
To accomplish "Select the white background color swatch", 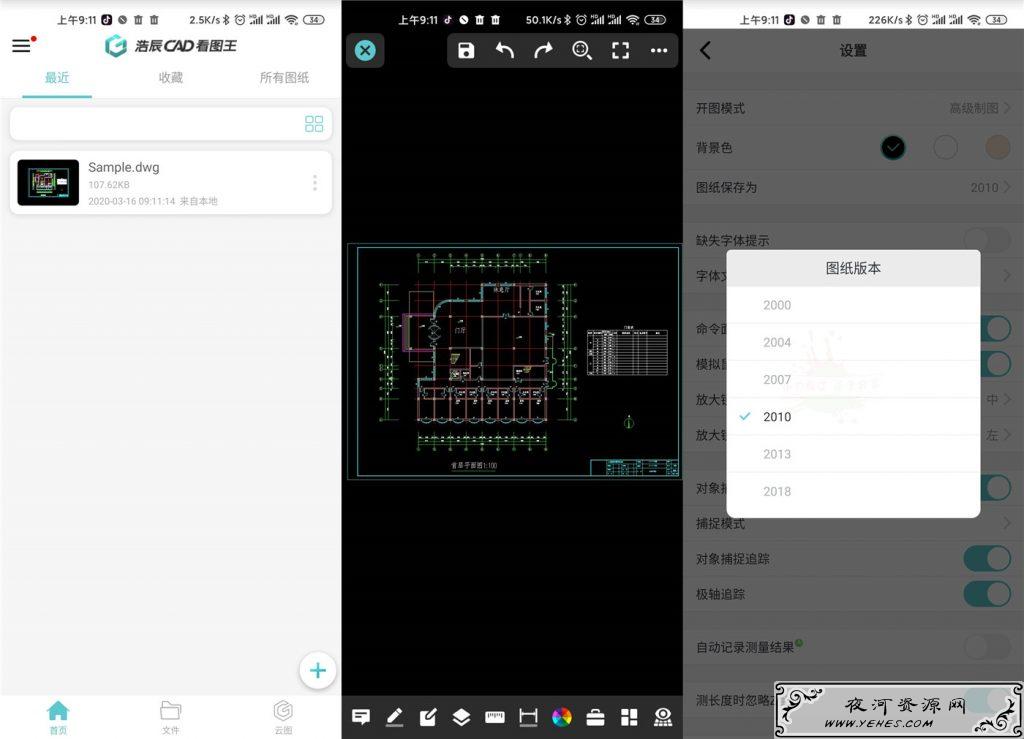I will [945, 148].
